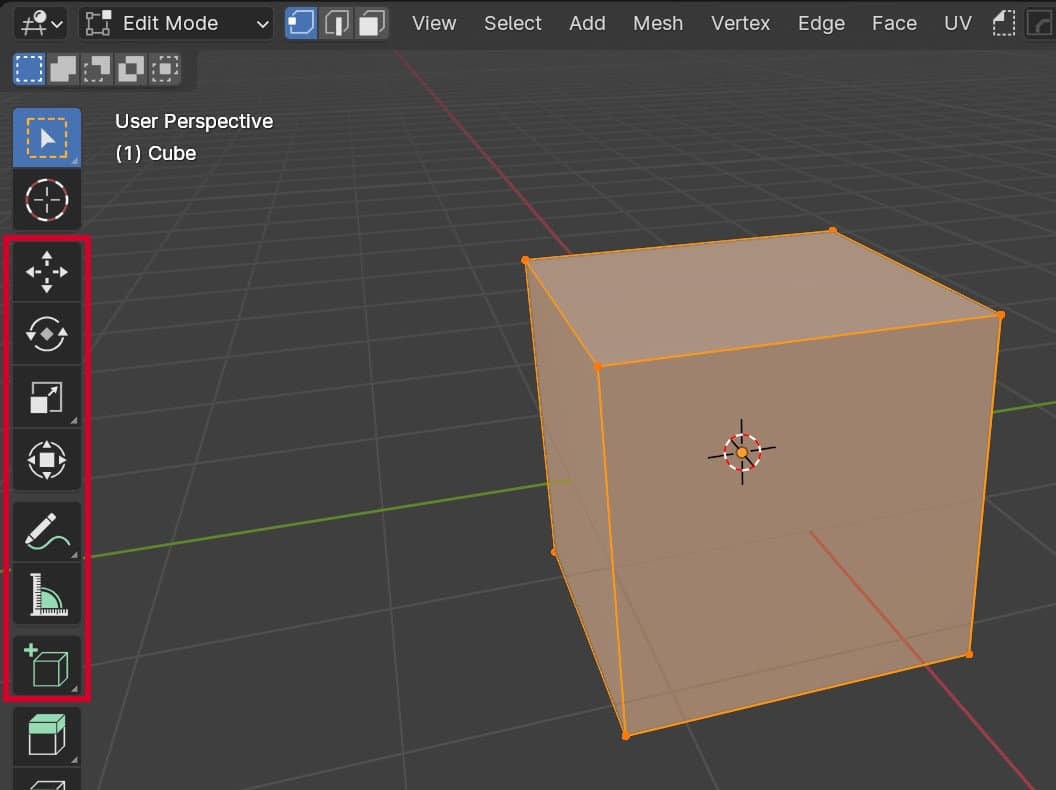Enable Edge select mode
Viewport: 1056px width, 790px height.
[339, 22]
